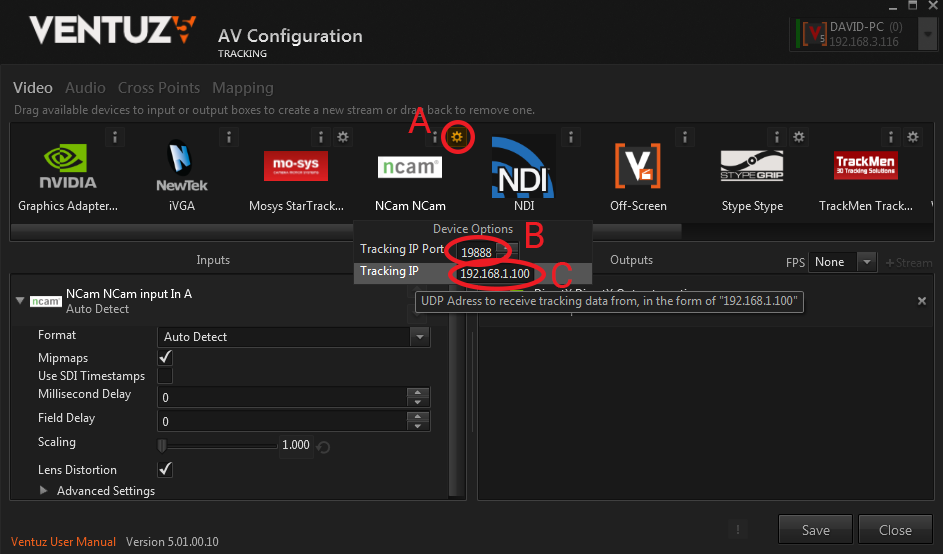The width and height of the screenshot is (943, 554).
Task: Enable Use SDI Timestamps checkbox
Action: pos(165,376)
